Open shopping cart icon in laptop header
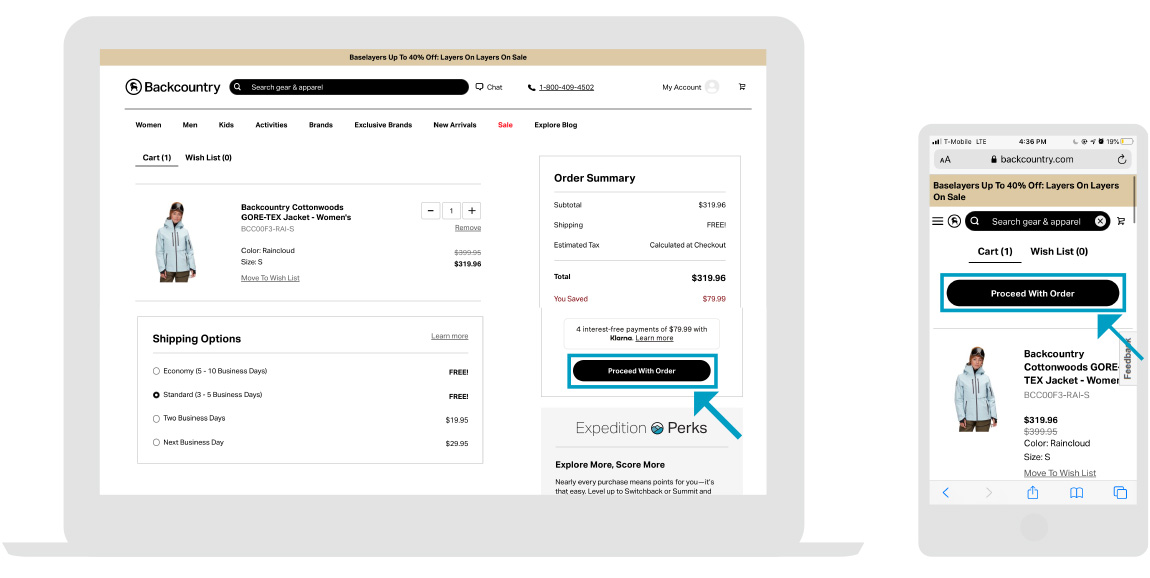 742,87
